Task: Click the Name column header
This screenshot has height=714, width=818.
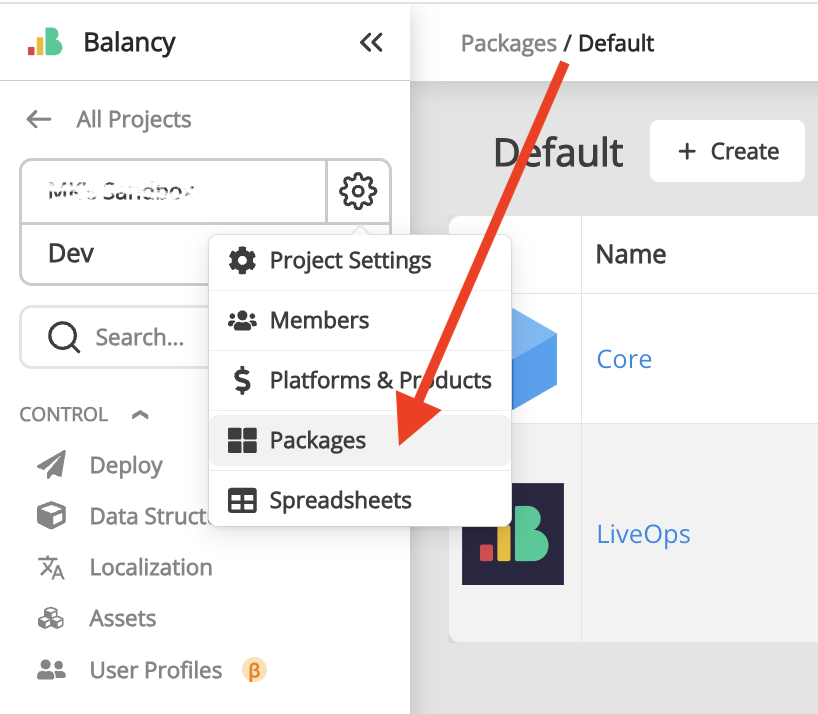Action: (631, 255)
